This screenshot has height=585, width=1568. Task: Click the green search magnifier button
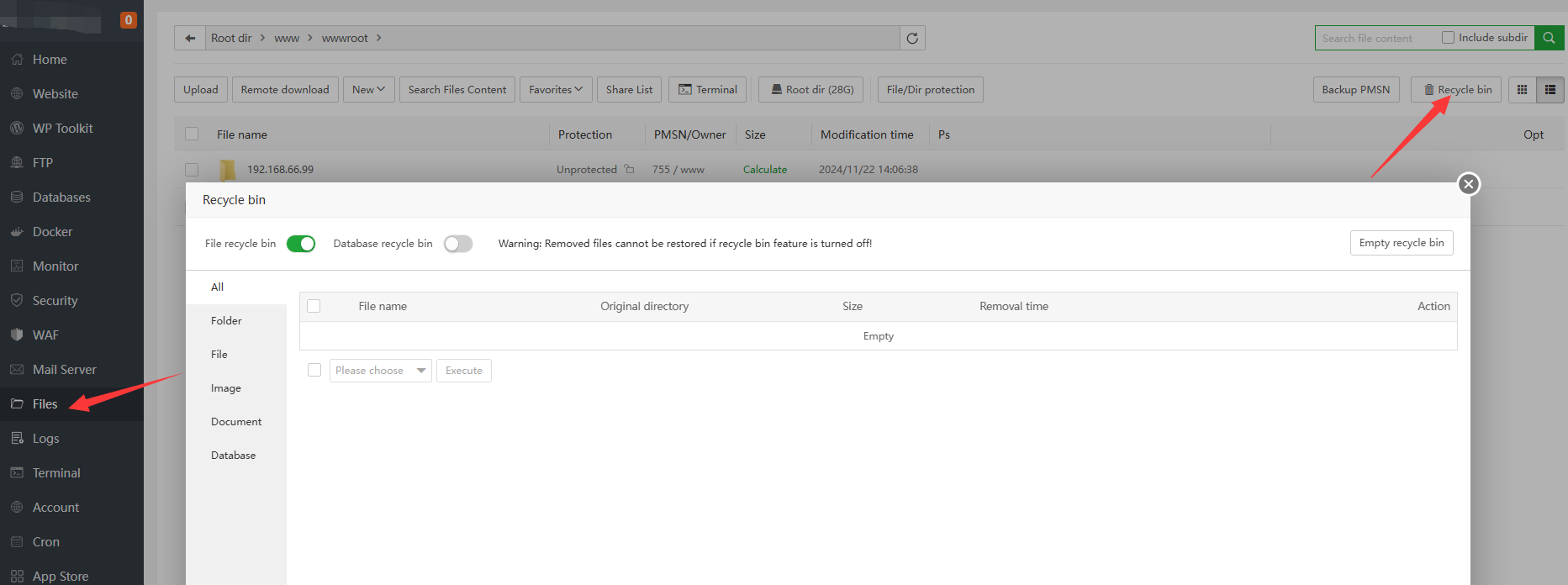point(1549,38)
